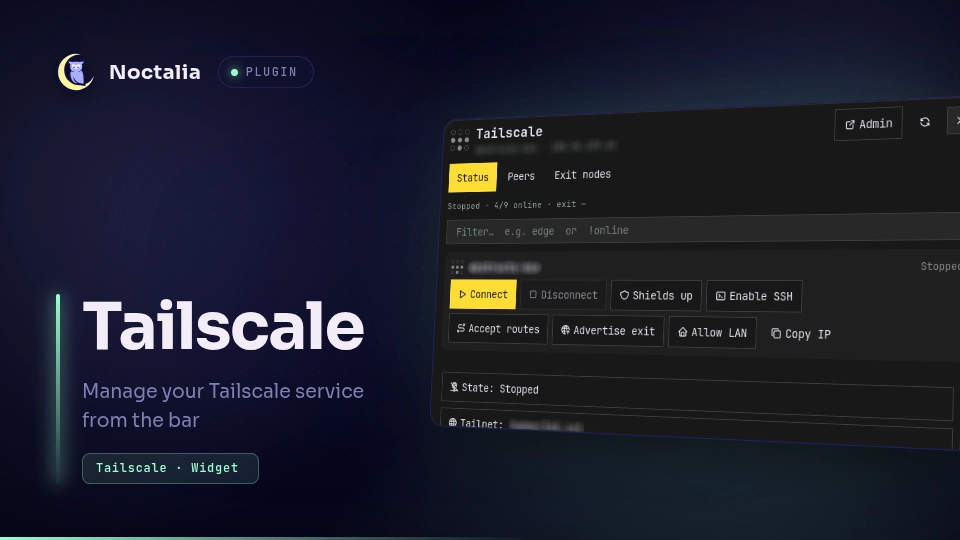Click the PLUGIN badge
The height and width of the screenshot is (540, 960).
(x=266, y=72)
